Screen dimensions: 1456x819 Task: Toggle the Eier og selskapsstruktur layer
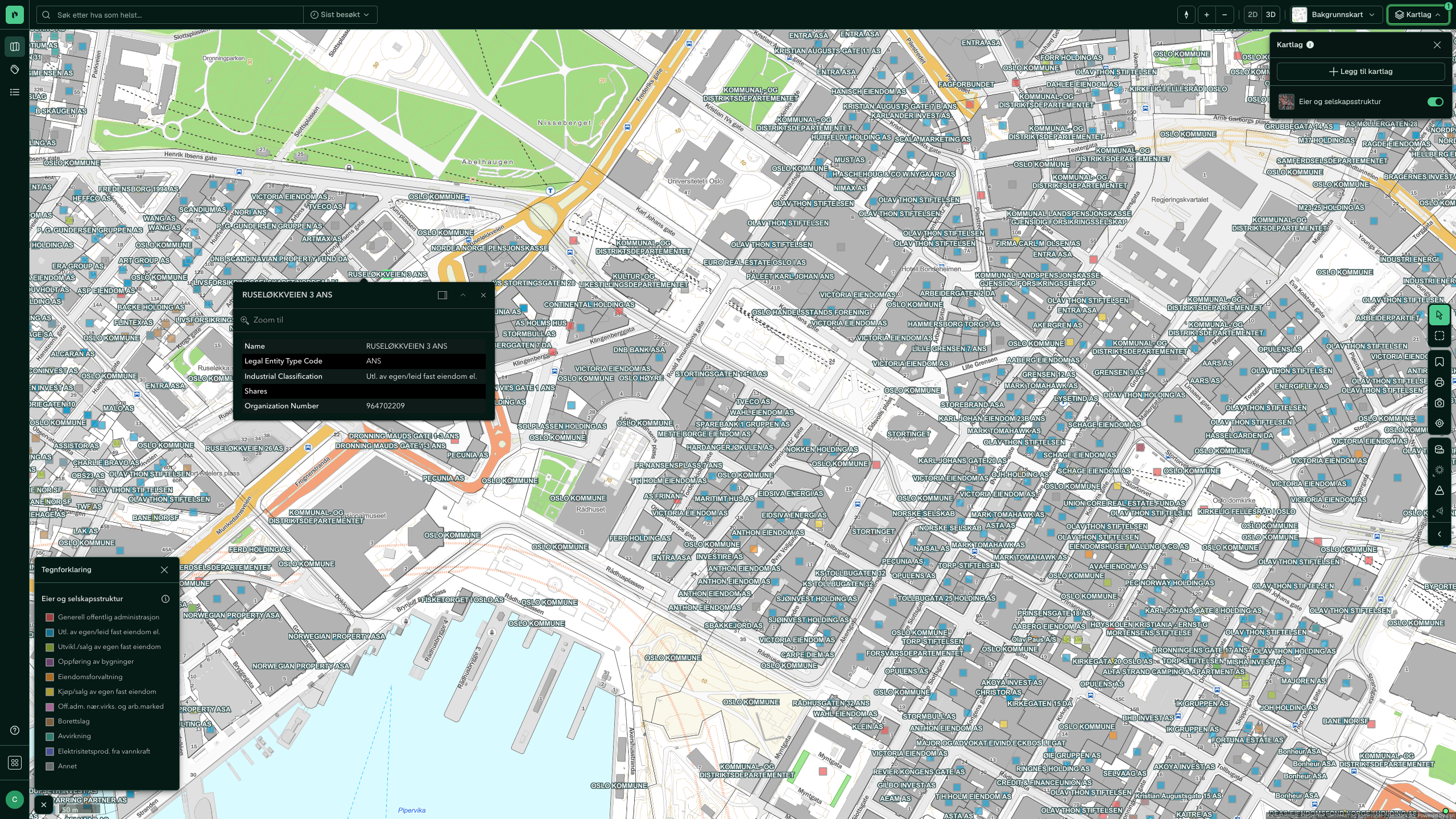1435,102
